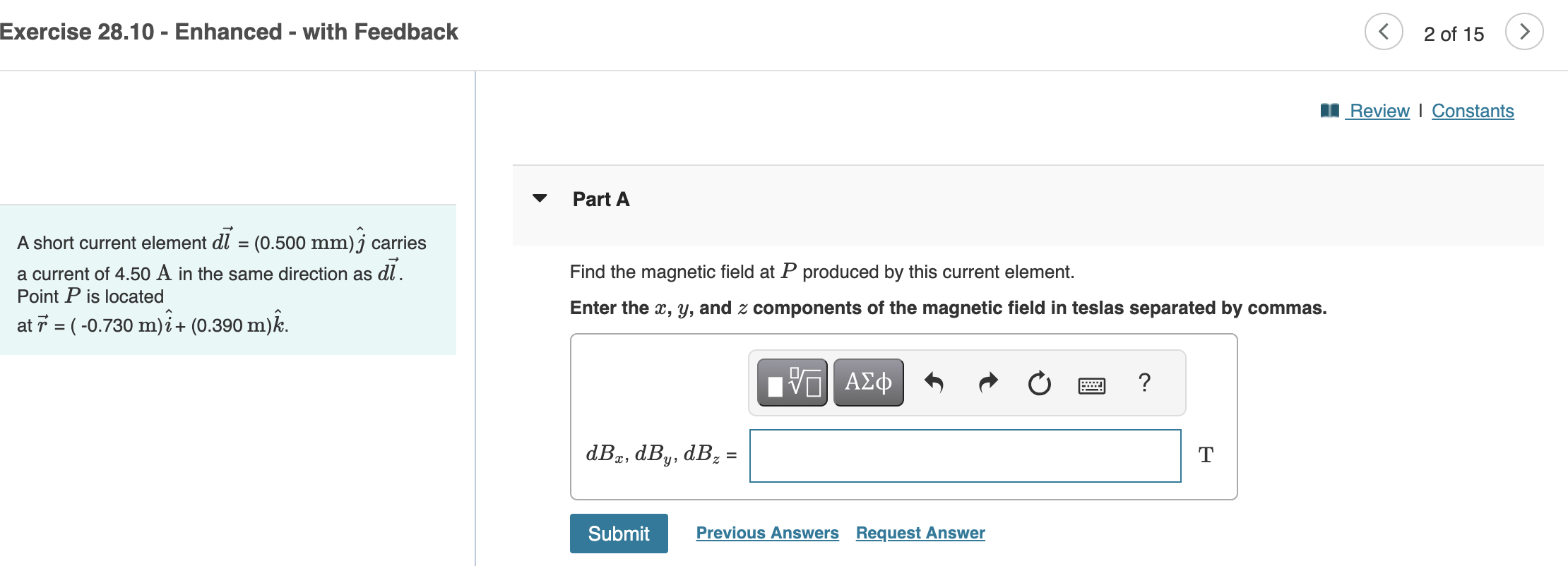The height and width of the screenshot is (566, 1568).
Task: Open the math templates square-root button
Action: coord(792,383)
